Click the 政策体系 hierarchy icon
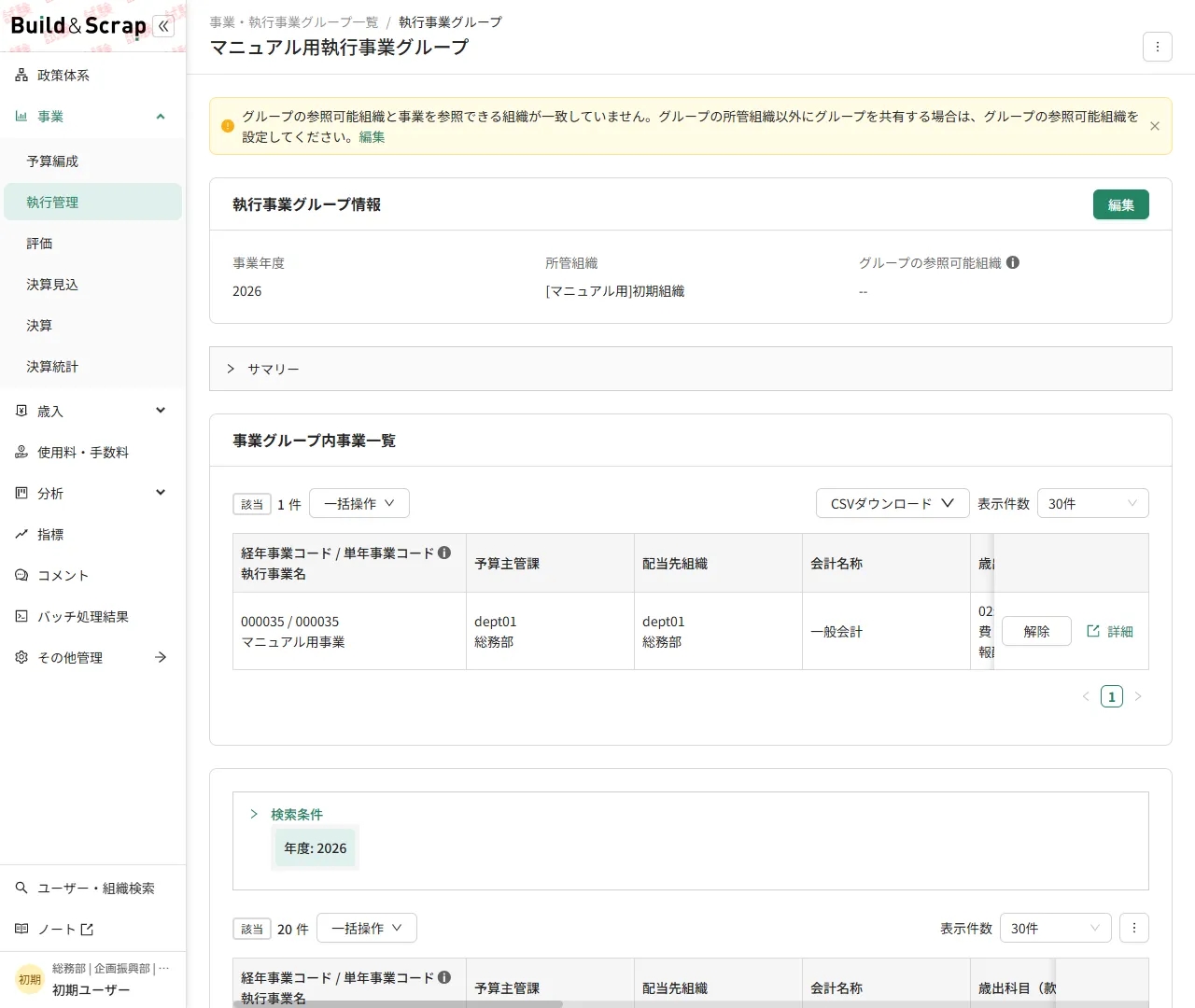The height and width of the screenshot is (1008, 1195). pyautogui.click(x=21, y=75)
